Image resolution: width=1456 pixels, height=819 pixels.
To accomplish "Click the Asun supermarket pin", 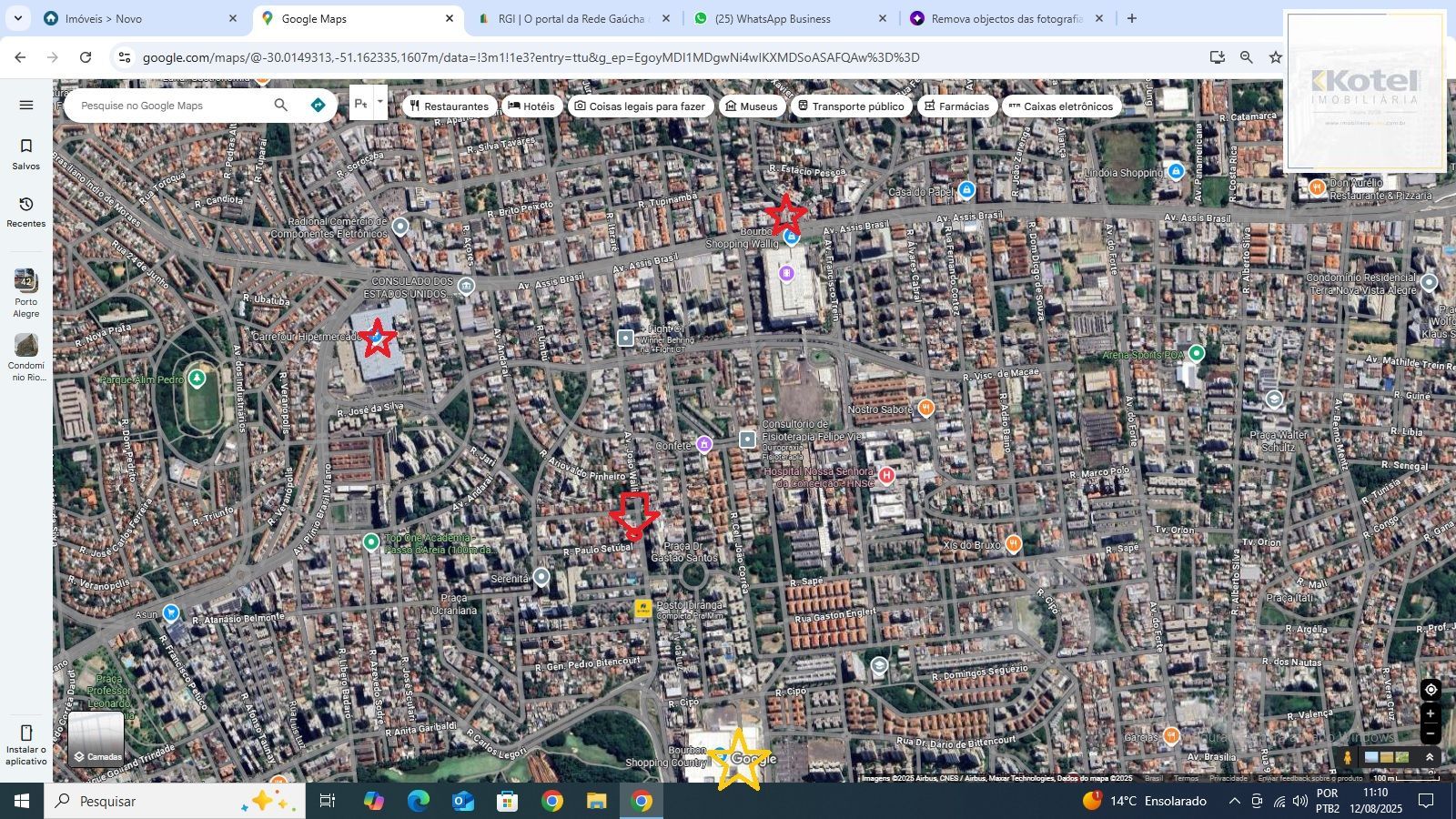I will [171, 612].
